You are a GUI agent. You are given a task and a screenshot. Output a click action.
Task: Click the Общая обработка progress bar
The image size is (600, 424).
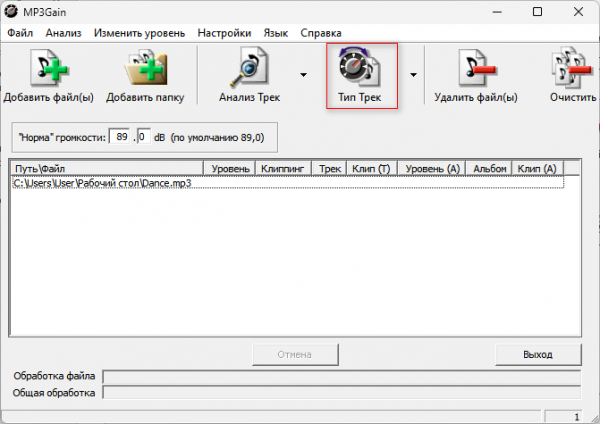[342, 393]
